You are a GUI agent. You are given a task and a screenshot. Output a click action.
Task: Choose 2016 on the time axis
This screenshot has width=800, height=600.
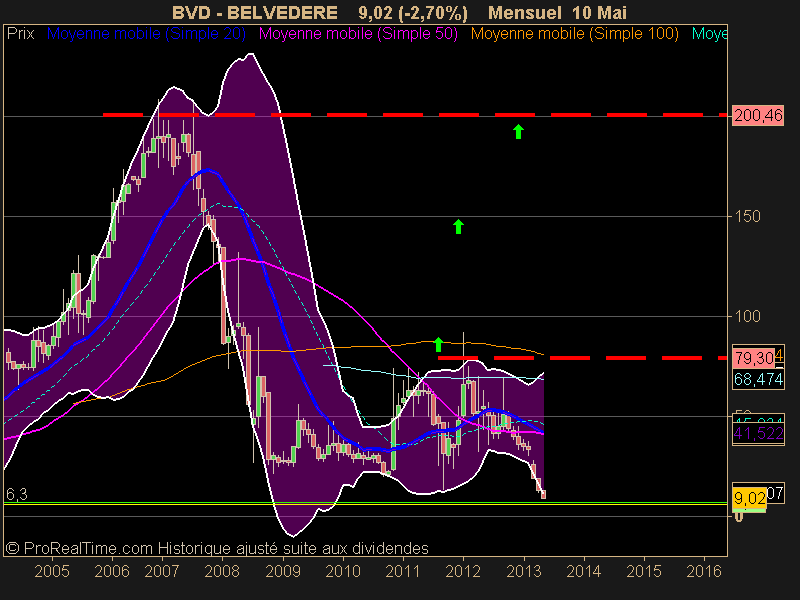(x=704, y=571)
